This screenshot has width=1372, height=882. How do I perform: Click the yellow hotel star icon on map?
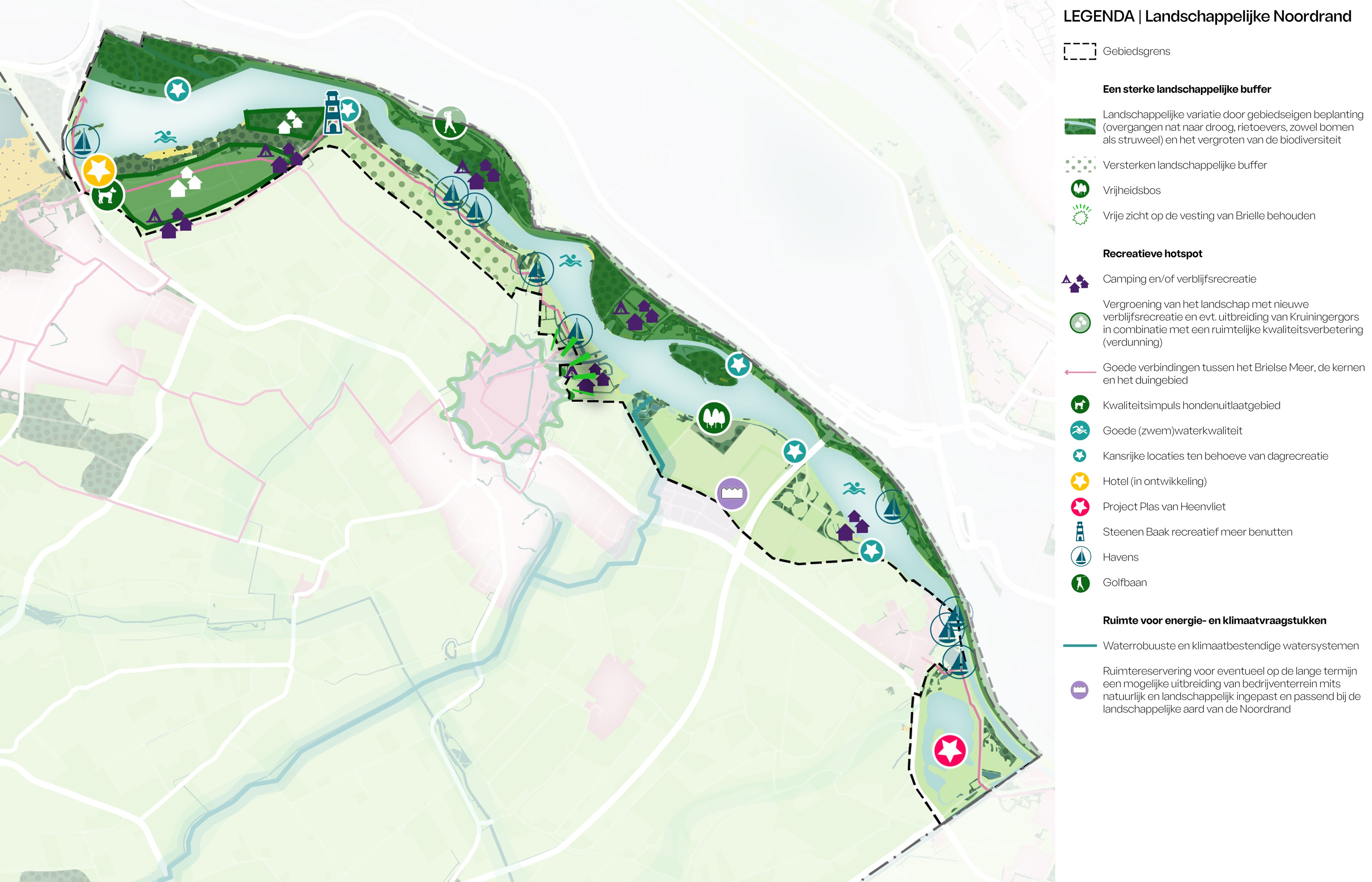[99, 170]
